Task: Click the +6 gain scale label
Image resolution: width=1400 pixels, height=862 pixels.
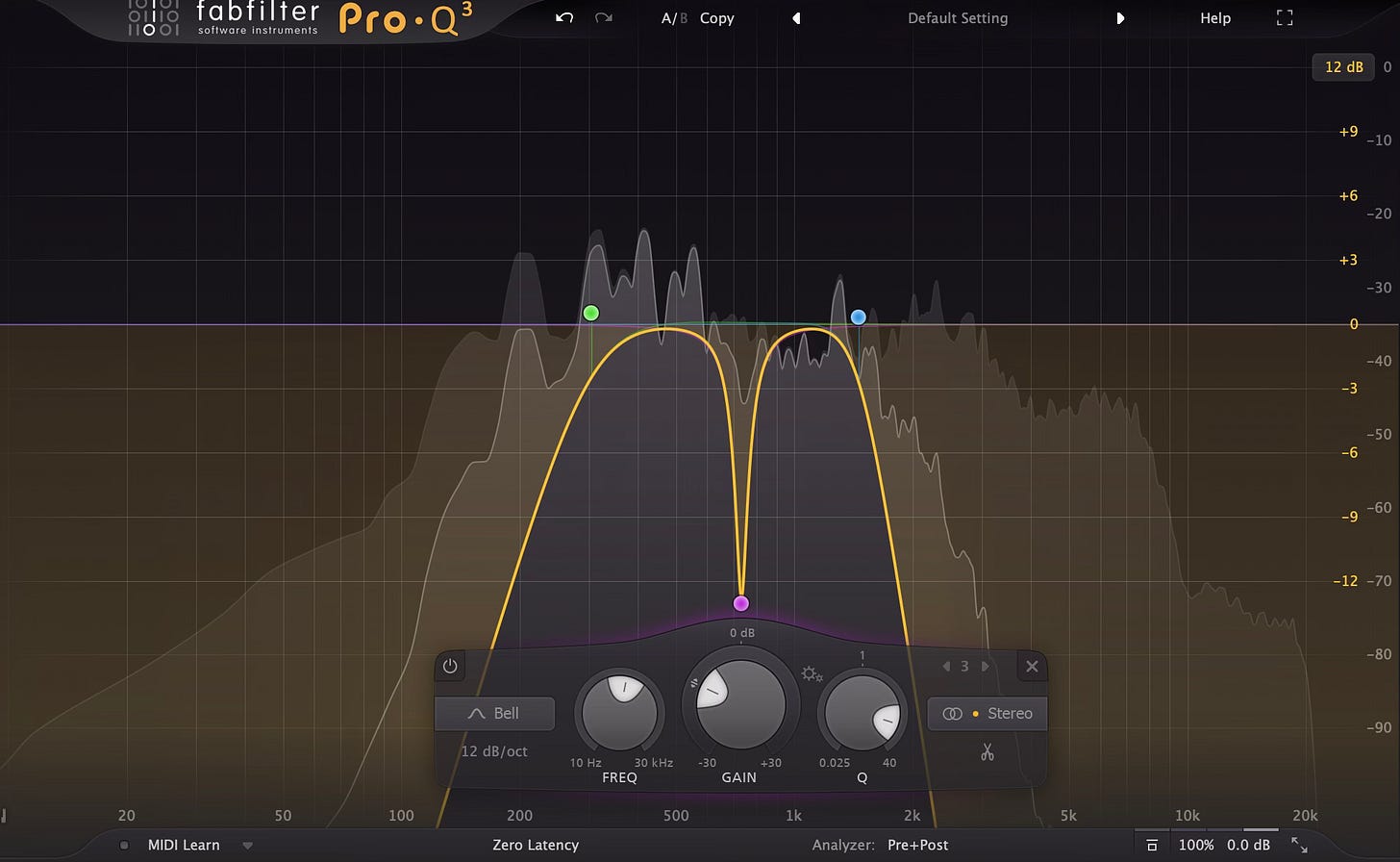Action: (x=1348, y=195)
